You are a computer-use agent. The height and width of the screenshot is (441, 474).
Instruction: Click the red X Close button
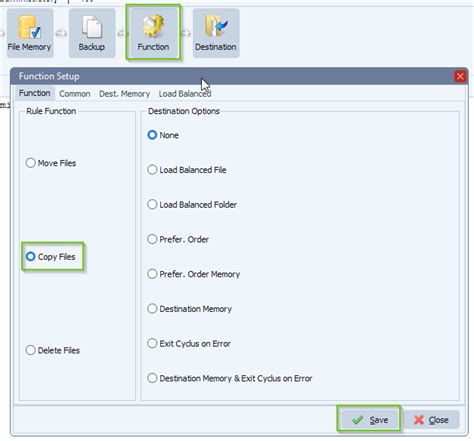(x=431, y=420)
